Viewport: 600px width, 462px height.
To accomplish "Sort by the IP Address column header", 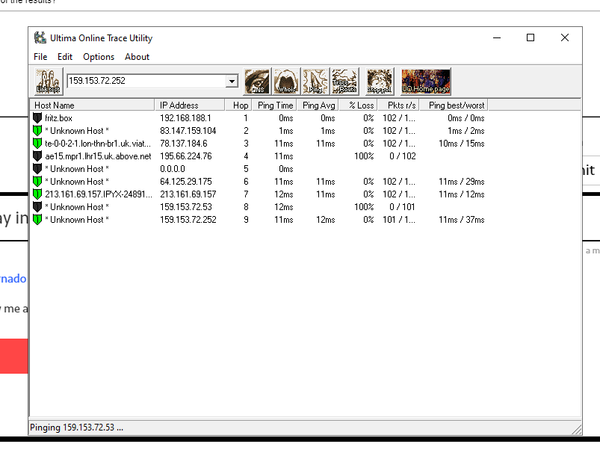I will tap(189, 105).
